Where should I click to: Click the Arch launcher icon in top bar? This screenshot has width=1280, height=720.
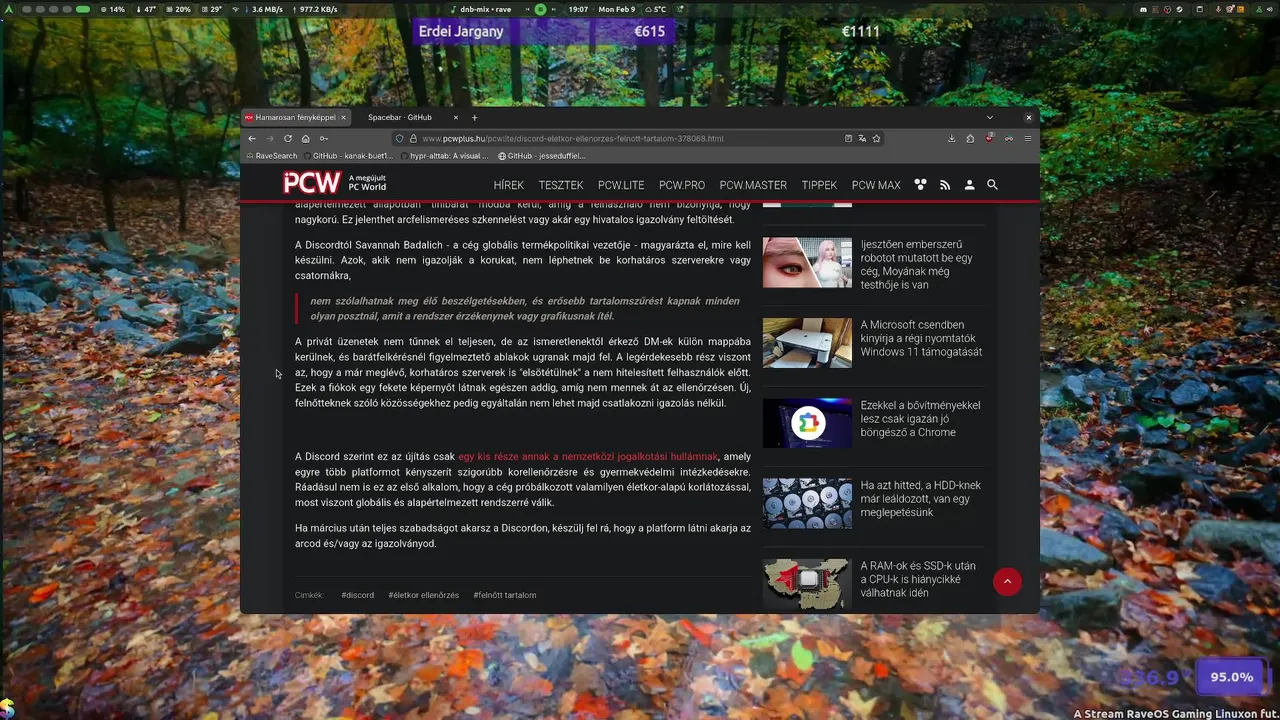point(8,9)
